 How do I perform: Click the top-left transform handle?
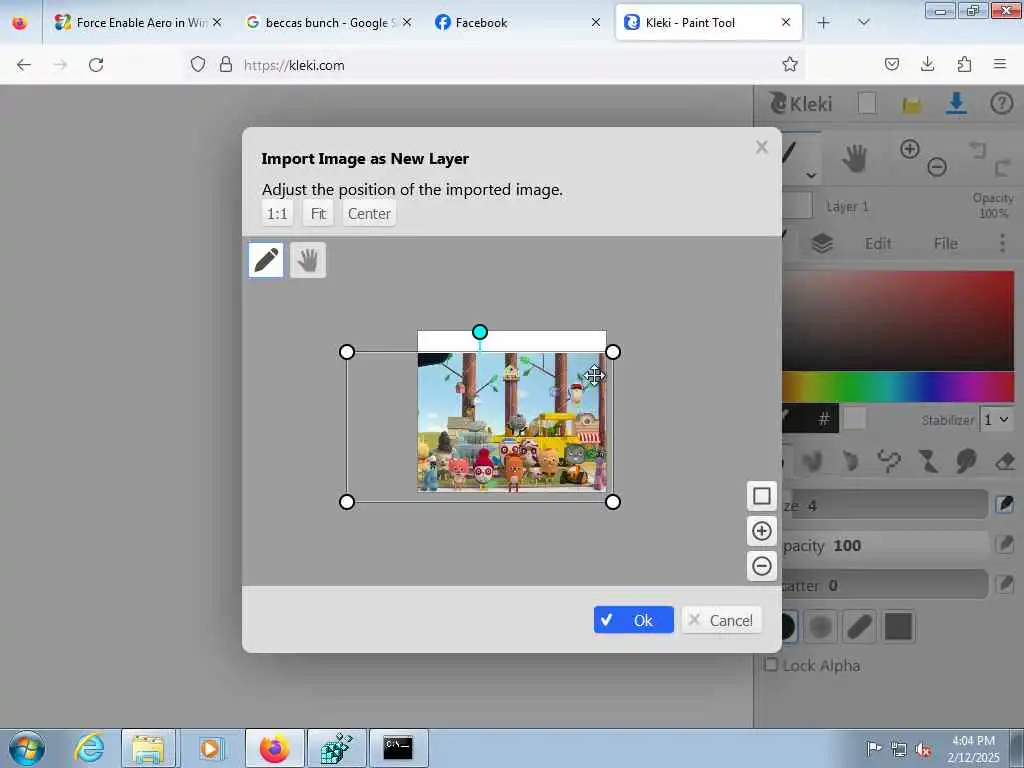point(347,352)
